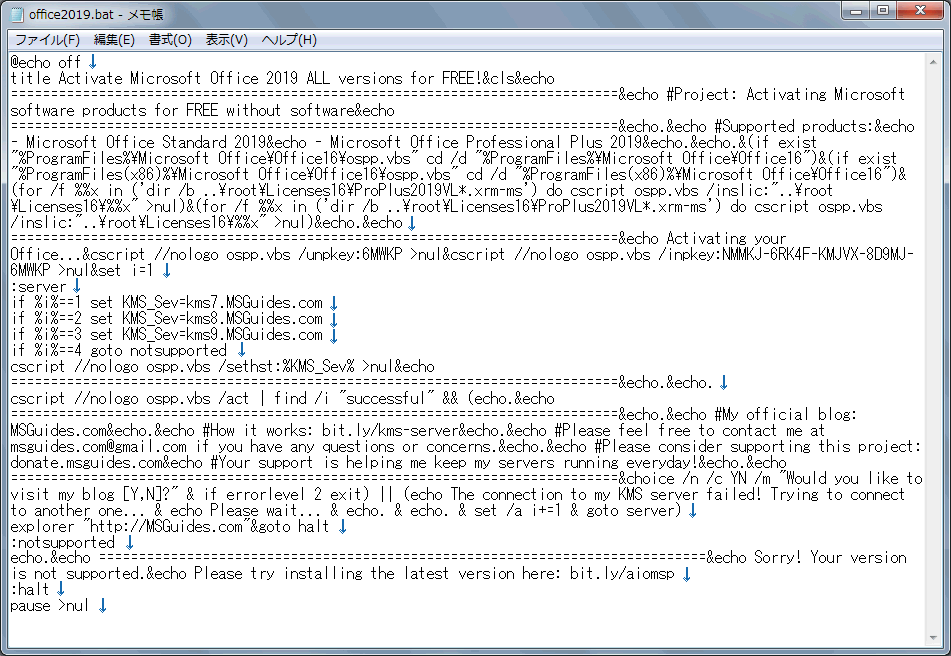Click the text 'Microsoft Office Standard 2019'
The image size is (951, 656).
146,142
